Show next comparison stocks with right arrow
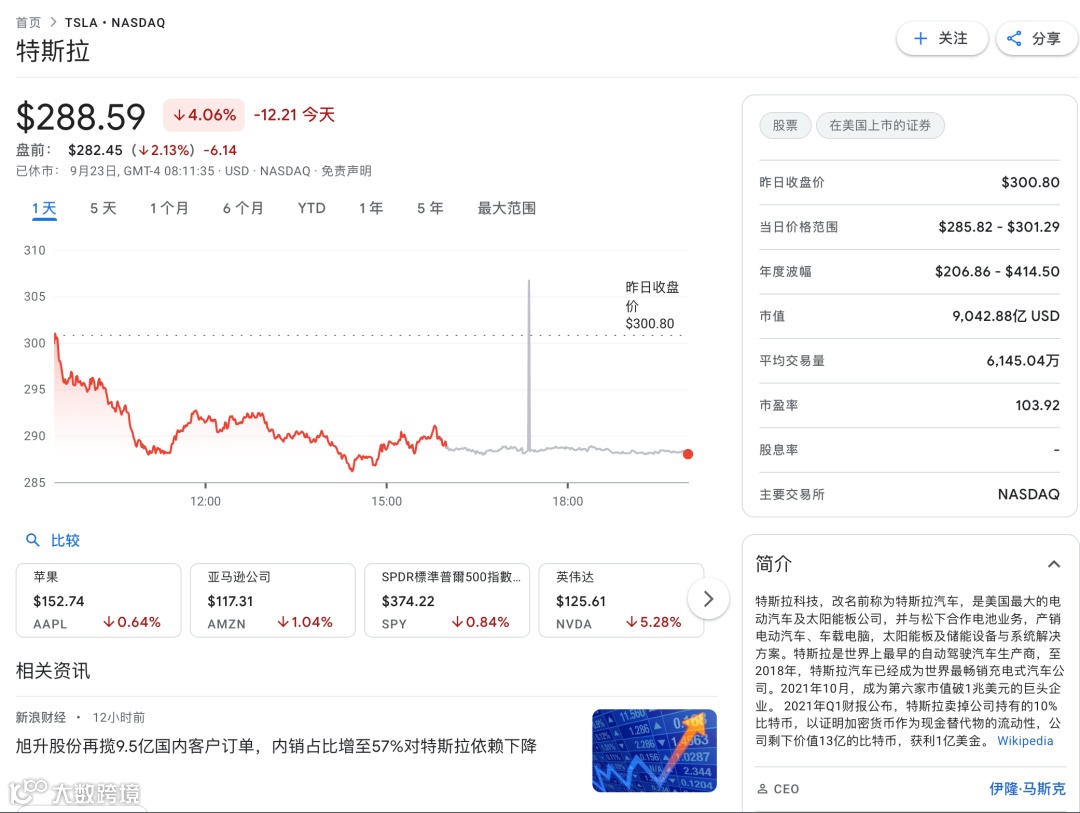The height and width of the screenshot is (813, 1080). click(x=708, y=599)
